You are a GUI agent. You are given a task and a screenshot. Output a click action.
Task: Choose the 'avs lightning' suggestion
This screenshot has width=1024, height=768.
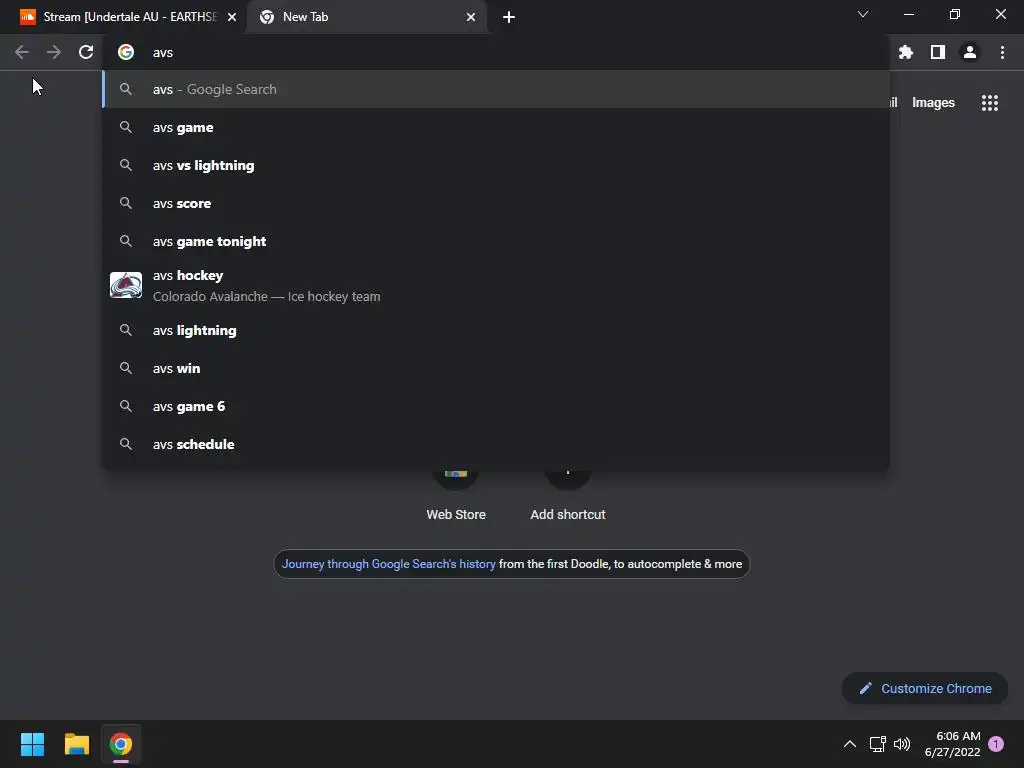(x=496, y=330)
